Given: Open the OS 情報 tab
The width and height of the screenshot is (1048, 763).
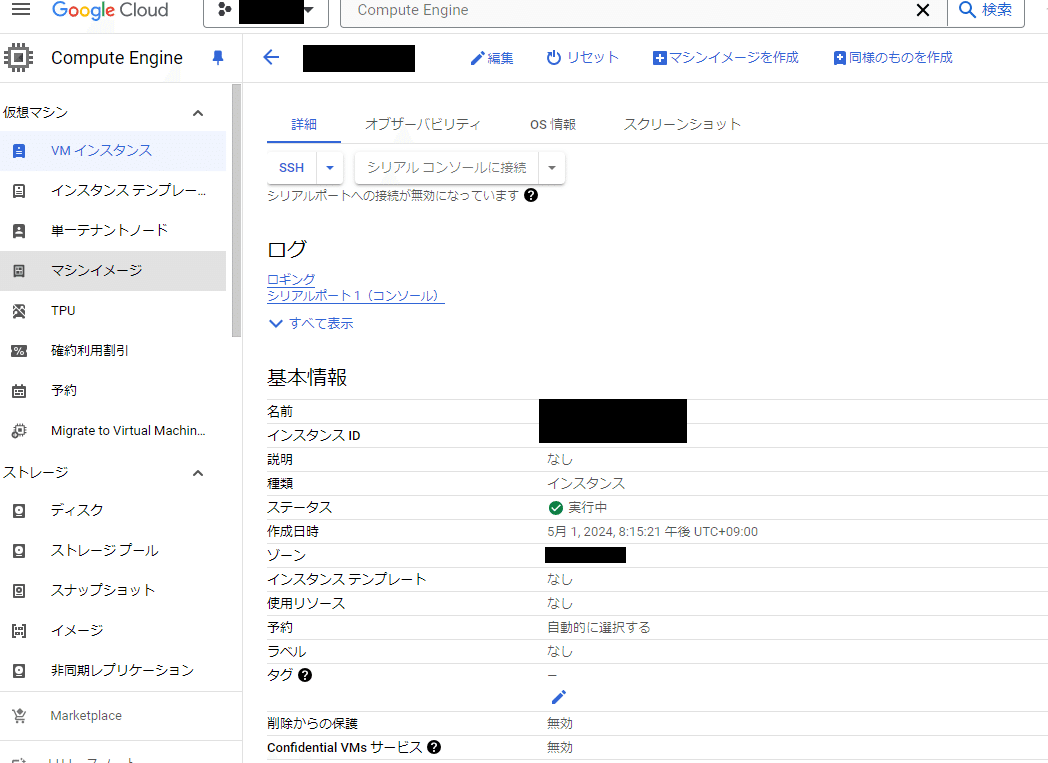Looking at the screenshot, I should (553, 123).
